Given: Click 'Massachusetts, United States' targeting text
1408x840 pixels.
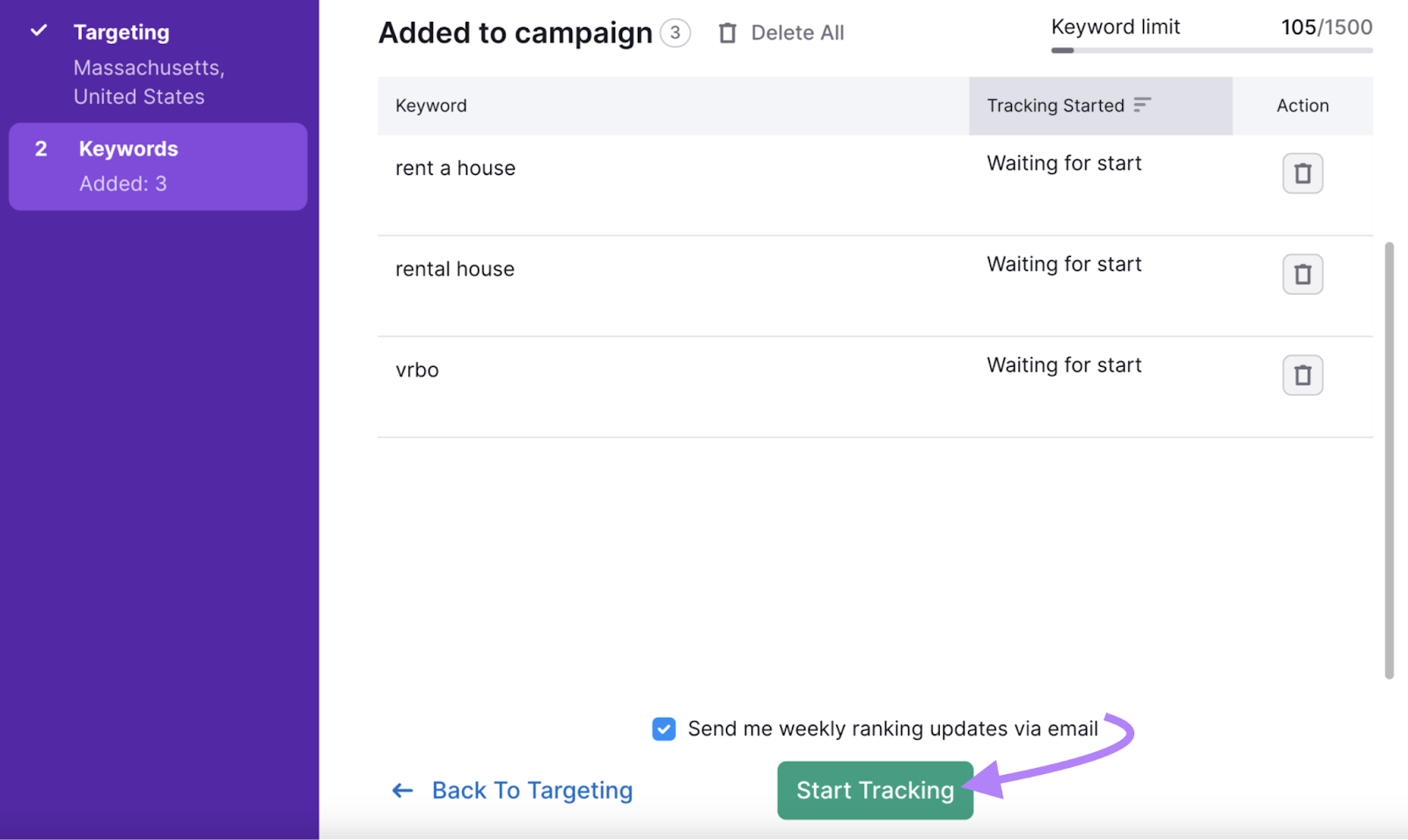Looking at the screenshot, I should tap(149, 82).
